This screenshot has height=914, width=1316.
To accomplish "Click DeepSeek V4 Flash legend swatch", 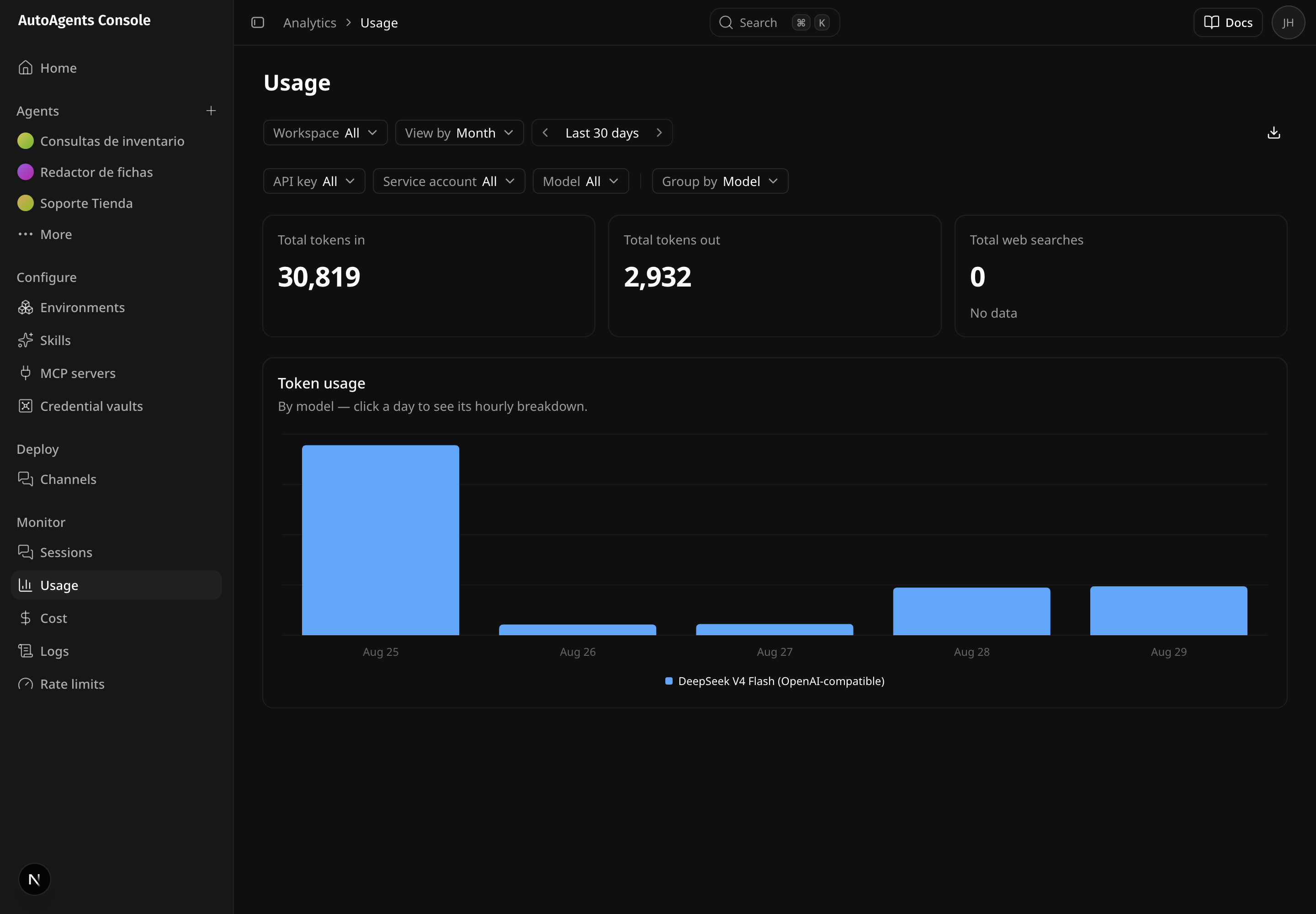I will 669,681.
